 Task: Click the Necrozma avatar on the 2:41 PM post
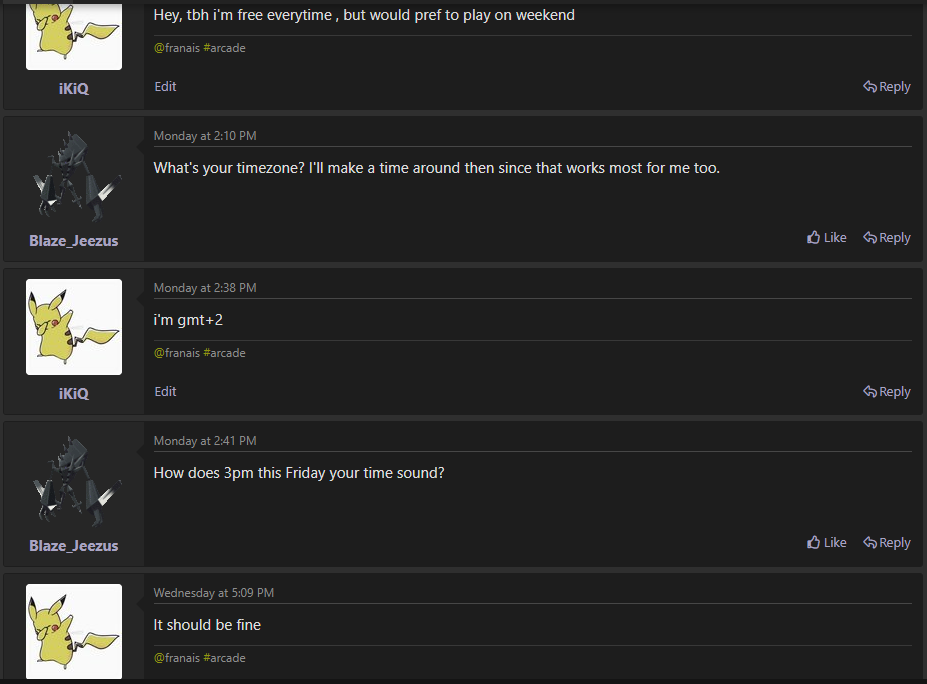click(74, 481)
